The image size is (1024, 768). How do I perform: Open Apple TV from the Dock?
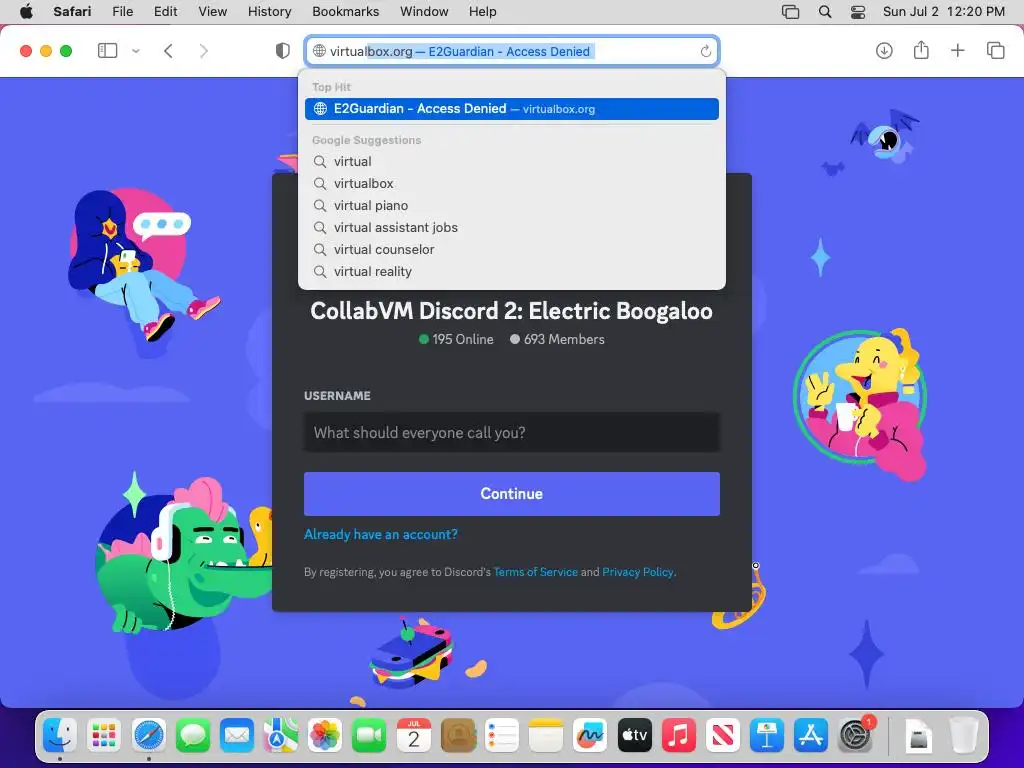(635, 736)
